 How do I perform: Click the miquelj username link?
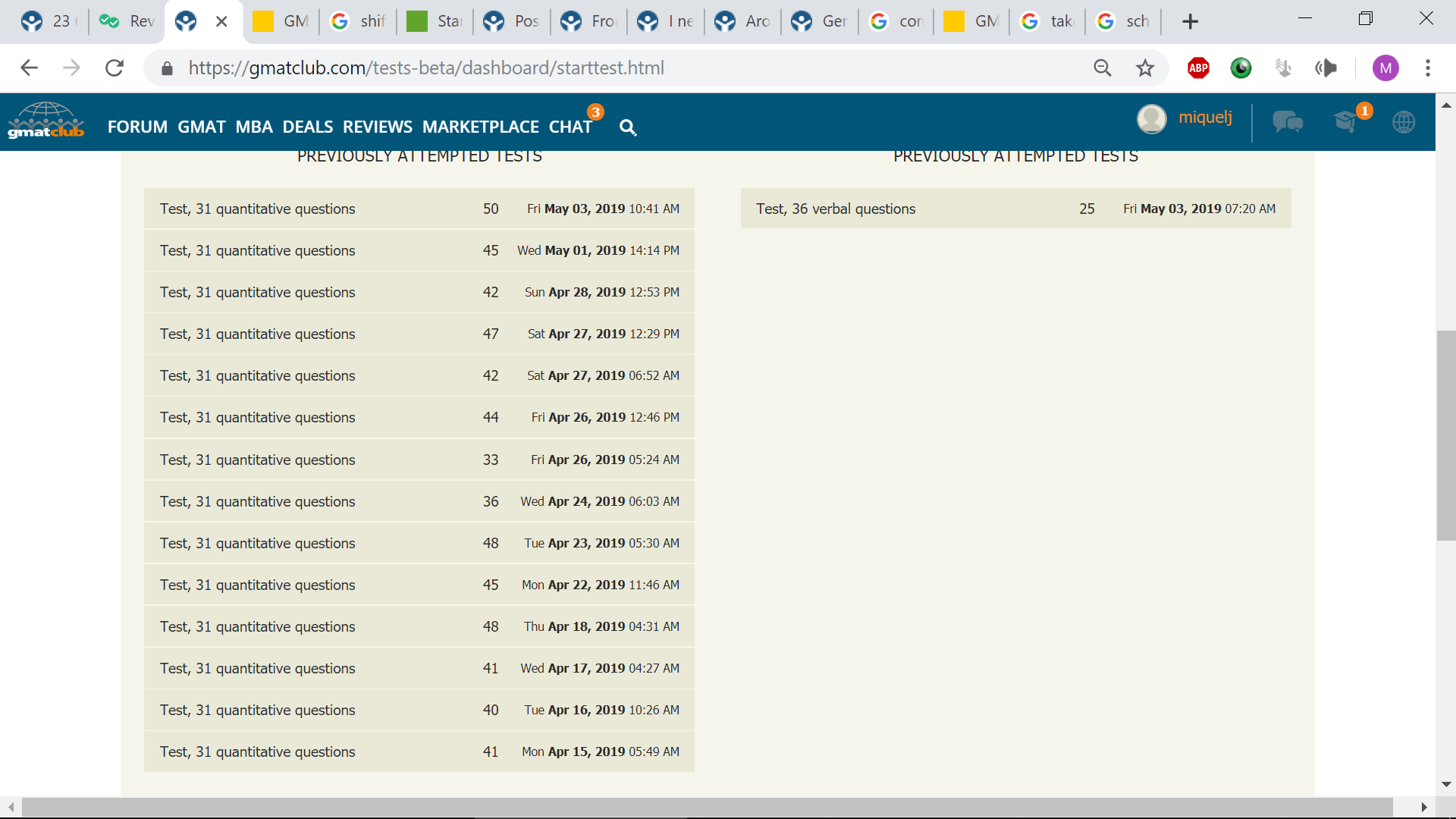coord(1205,118)
